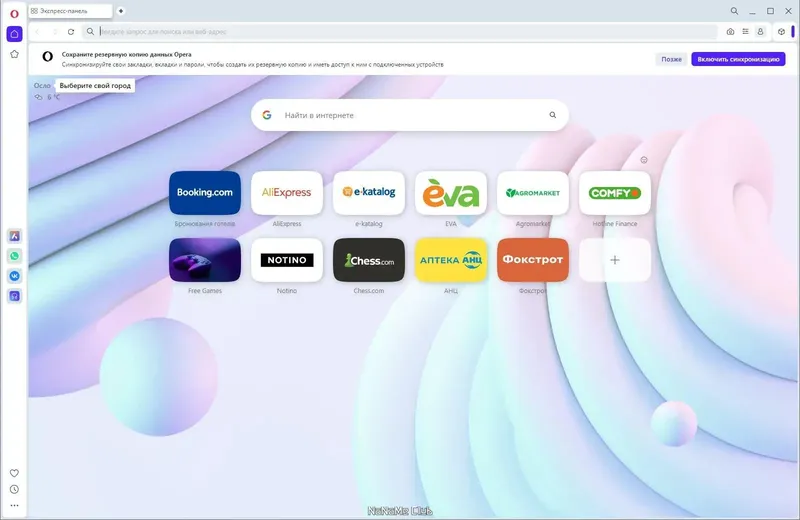Image resolution: width=800 pixels, height=520 pixels.
Task: Open the heart pinboards icon
Action: click(14, 473)
